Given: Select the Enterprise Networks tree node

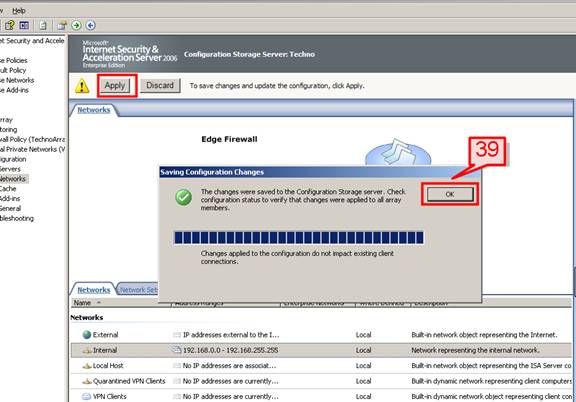Looking at the screenshot, I should 17,80.
